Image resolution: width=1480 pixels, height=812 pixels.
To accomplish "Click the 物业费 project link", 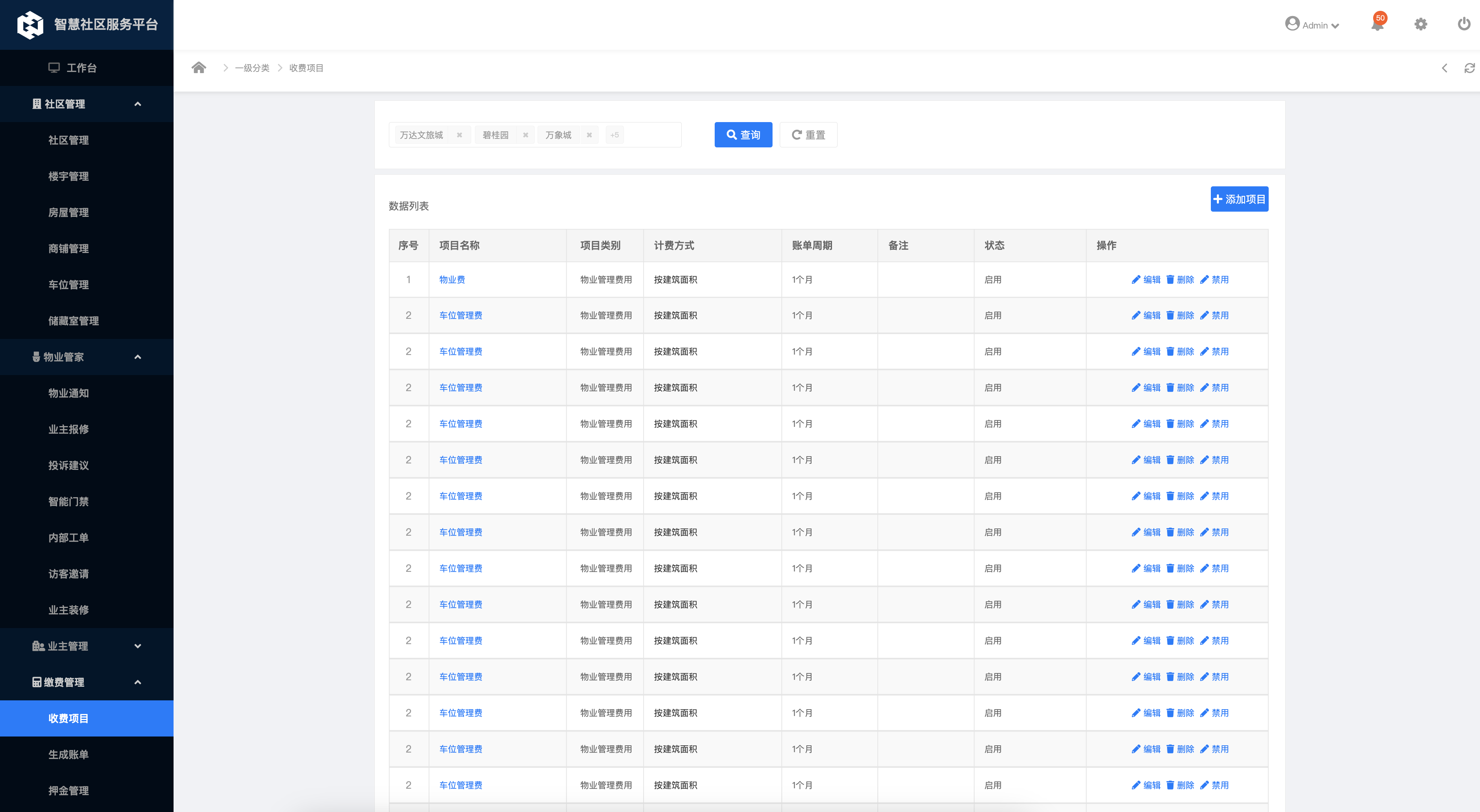I will pos(452,280).
